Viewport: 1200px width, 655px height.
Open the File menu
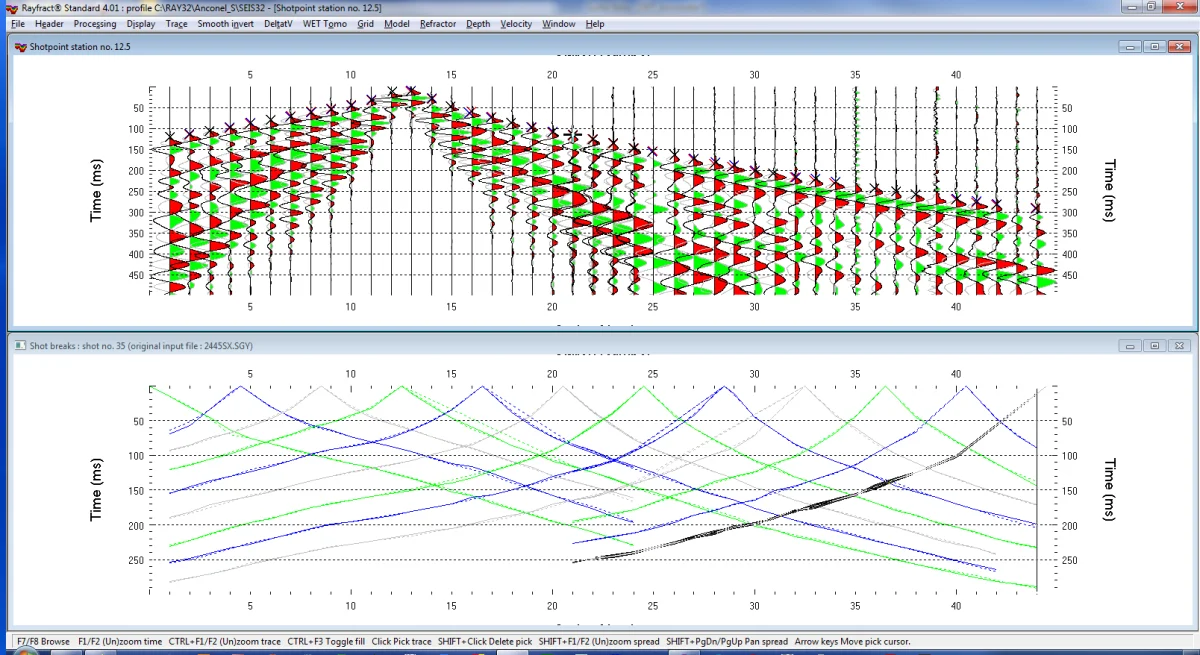(x=18, y=23)
